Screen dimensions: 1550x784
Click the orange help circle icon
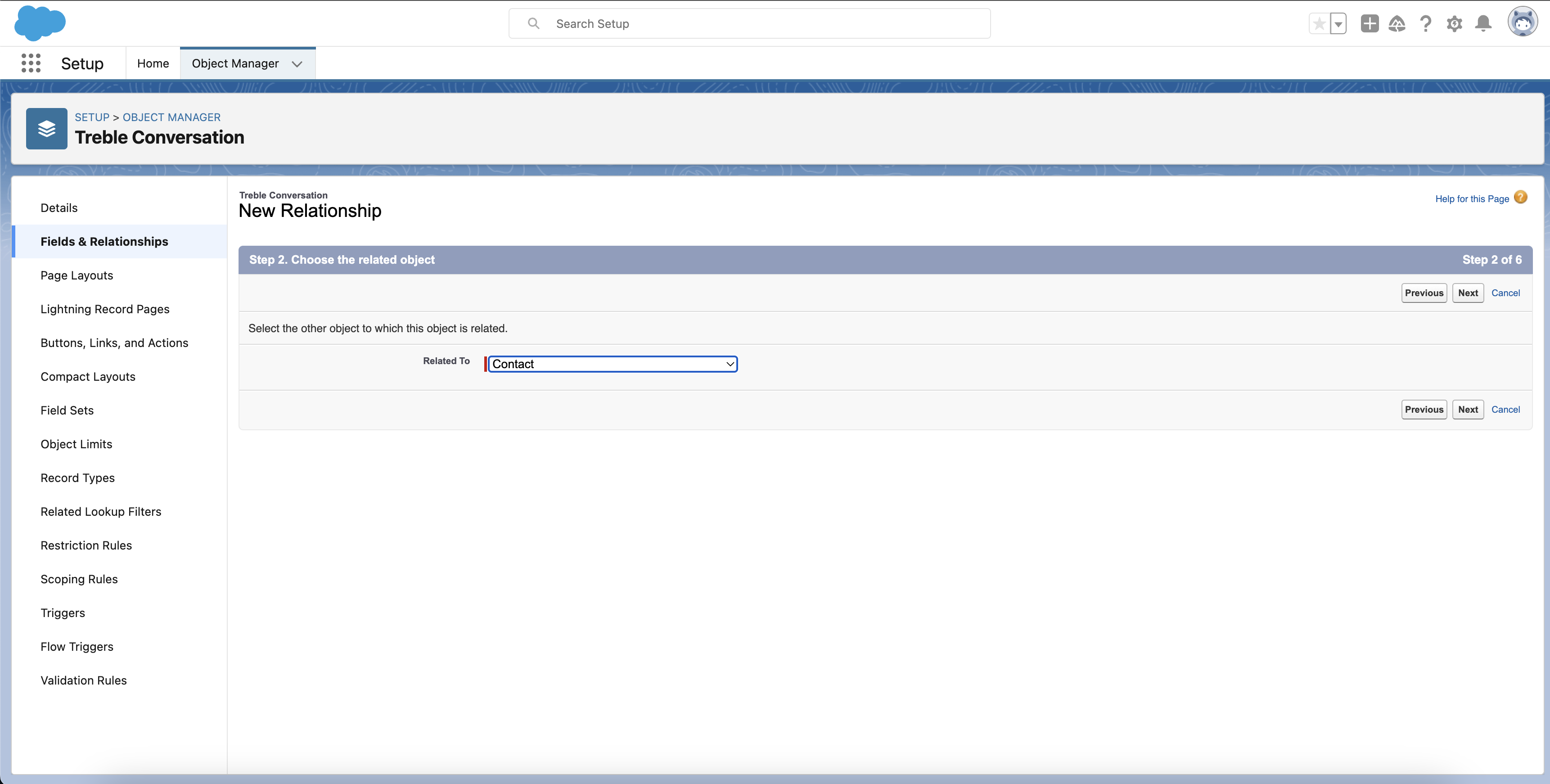[x=1520, y=198]
